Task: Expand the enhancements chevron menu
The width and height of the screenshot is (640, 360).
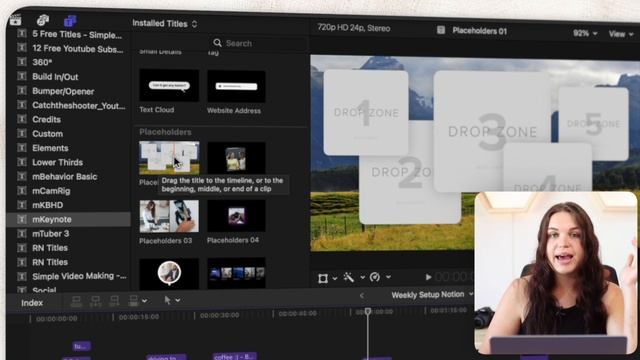Action: (x=362, y=278)
